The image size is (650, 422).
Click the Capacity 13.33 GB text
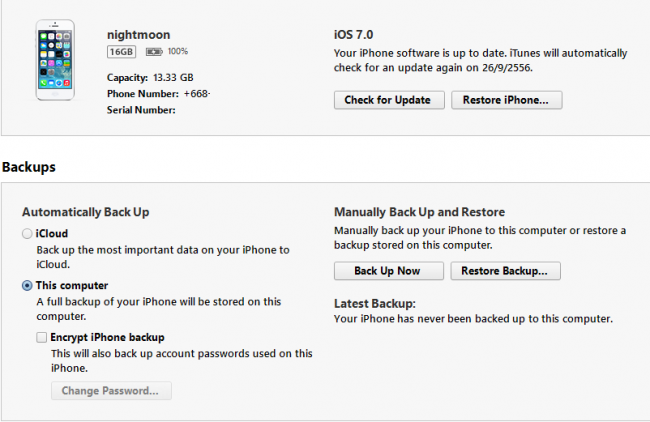(149, 77)
